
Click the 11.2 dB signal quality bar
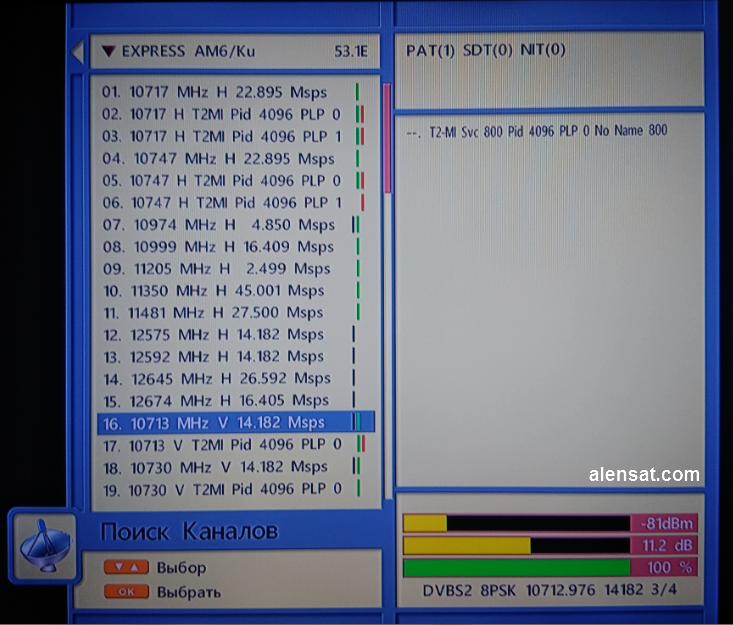516,545
